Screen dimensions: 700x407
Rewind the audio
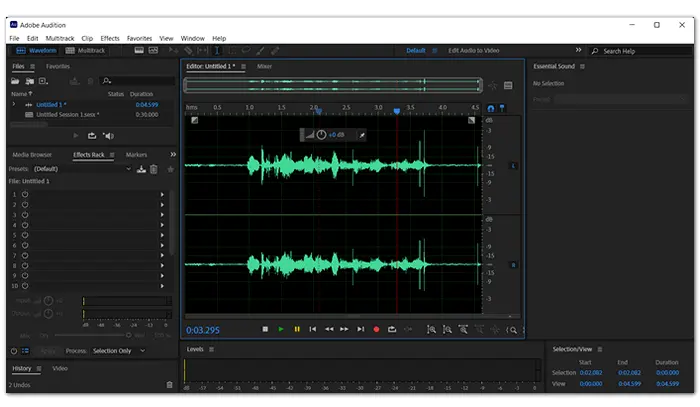coord(329,329)
